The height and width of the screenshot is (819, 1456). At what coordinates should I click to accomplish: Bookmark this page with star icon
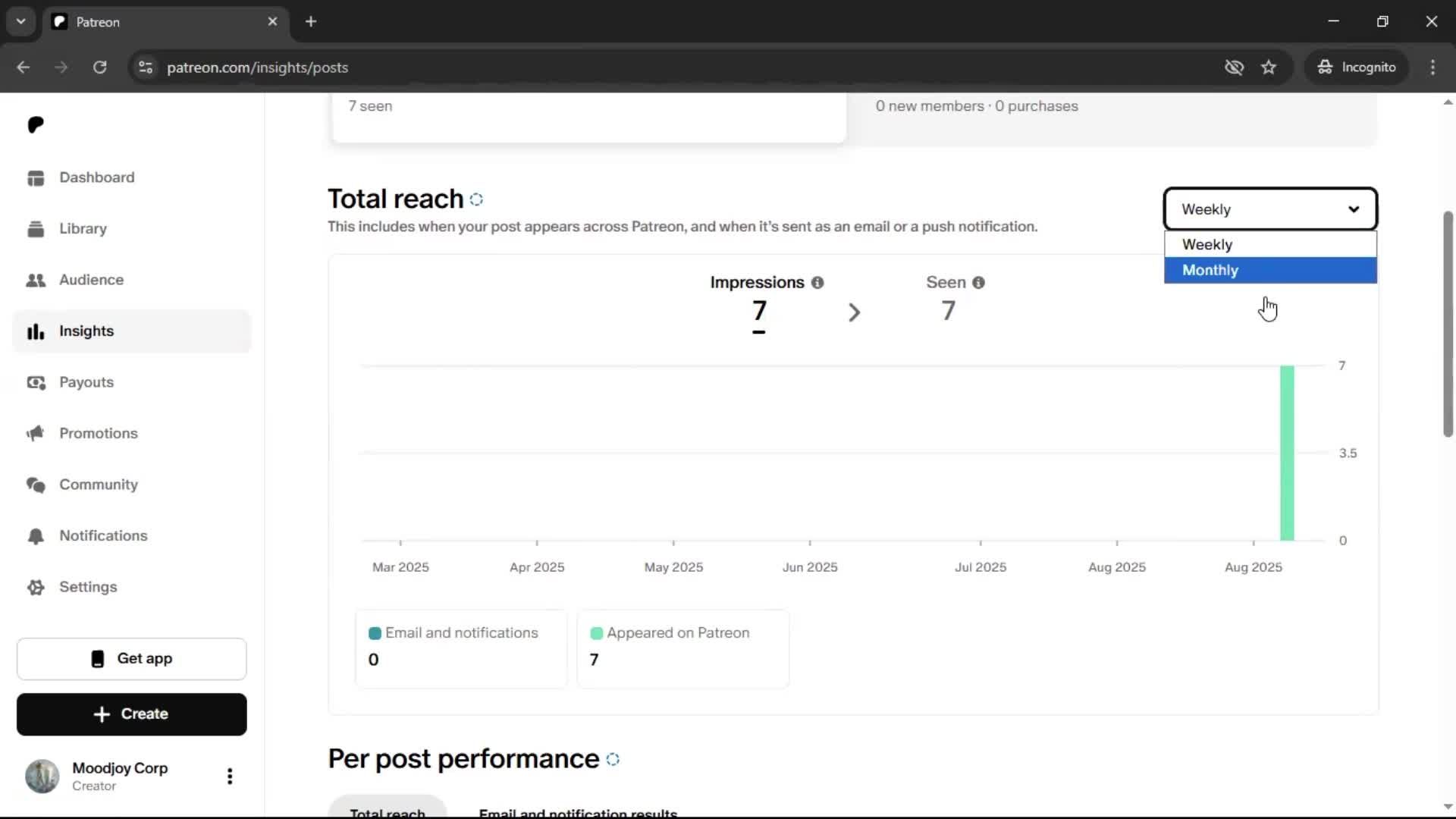tap(1269, 67)
